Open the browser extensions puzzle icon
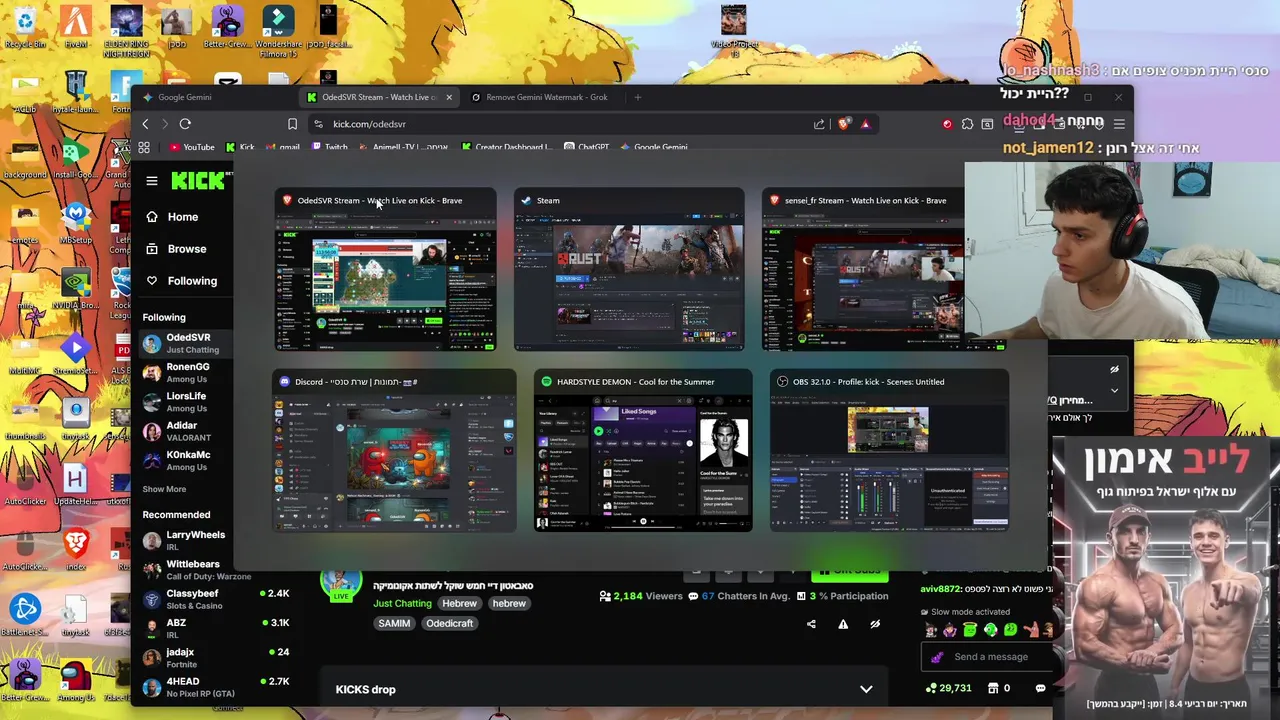This screenshot has height=720, width=1280. point(967,124)
